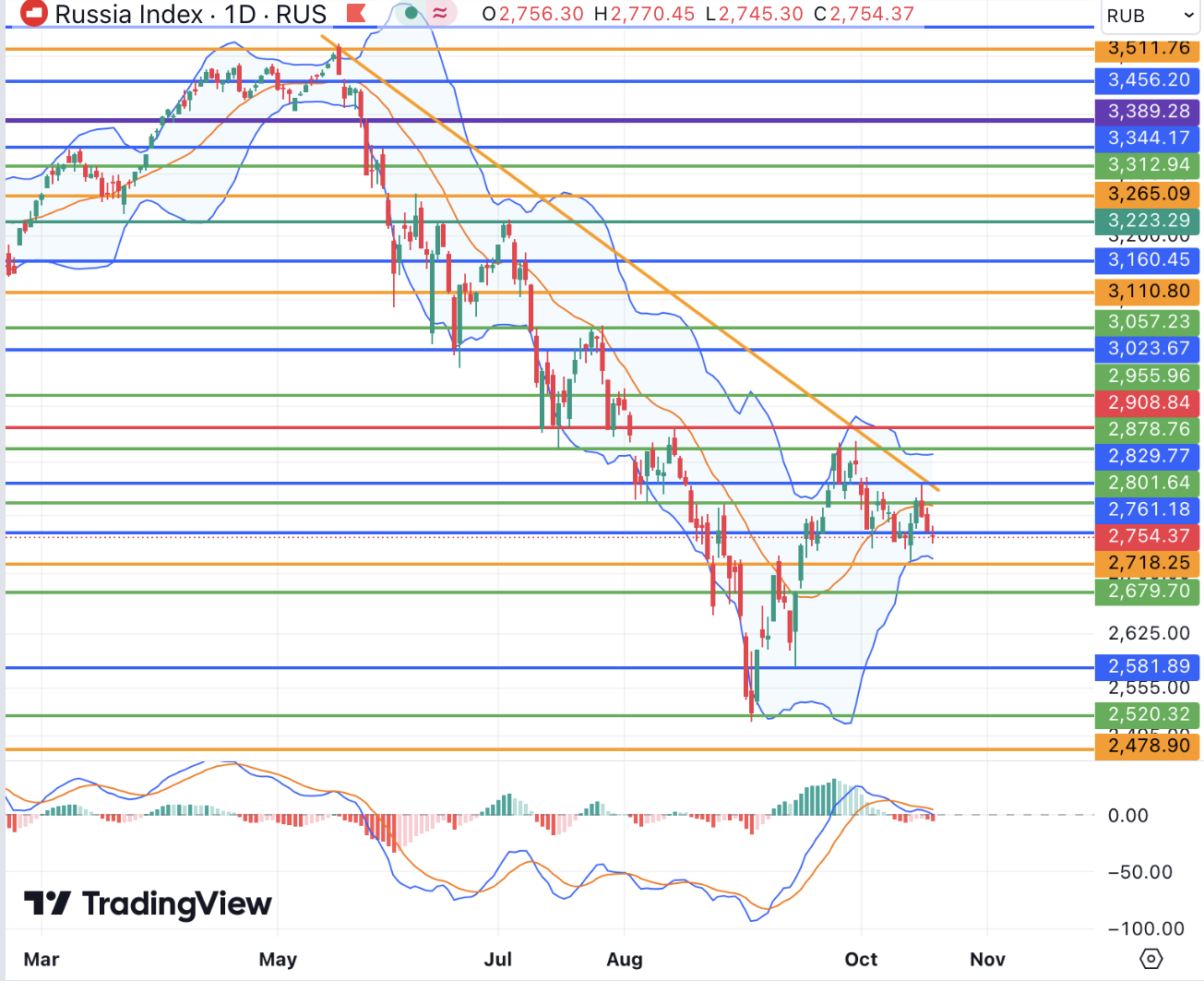This screenshot has height=981, width=1204.
Task: Select the 3,312.94 green price label
Action: click(1148, 165)
